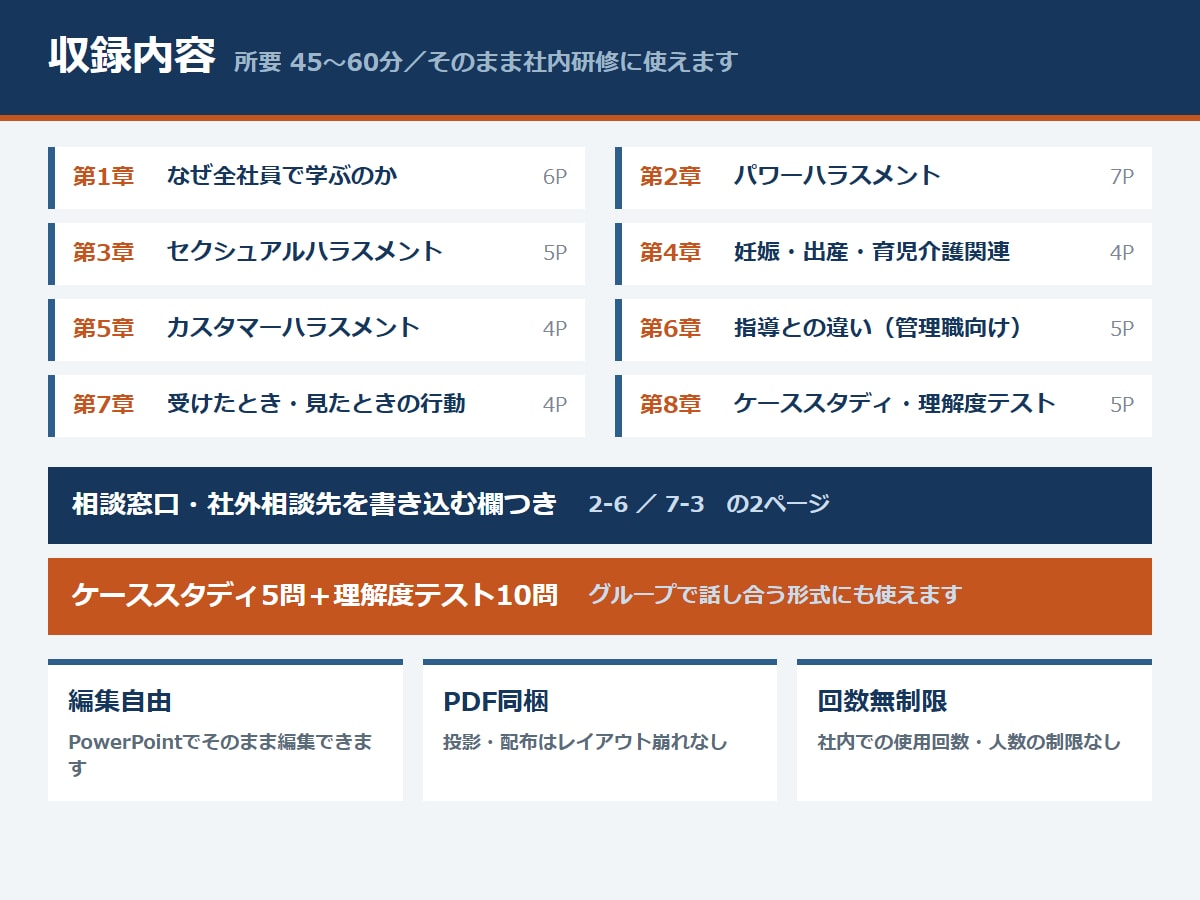
Task: Click the 7P page count of 第2章
Action: coord(1122,177)
